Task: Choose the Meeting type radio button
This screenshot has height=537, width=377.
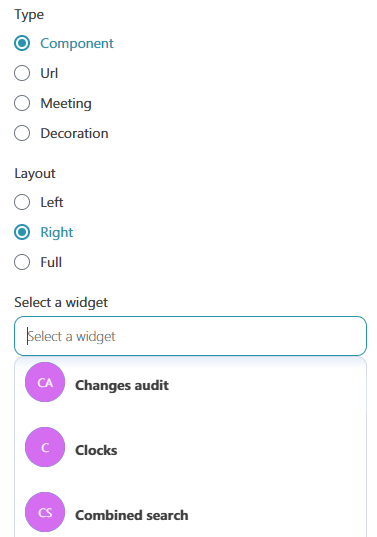Action: (22, 103)
